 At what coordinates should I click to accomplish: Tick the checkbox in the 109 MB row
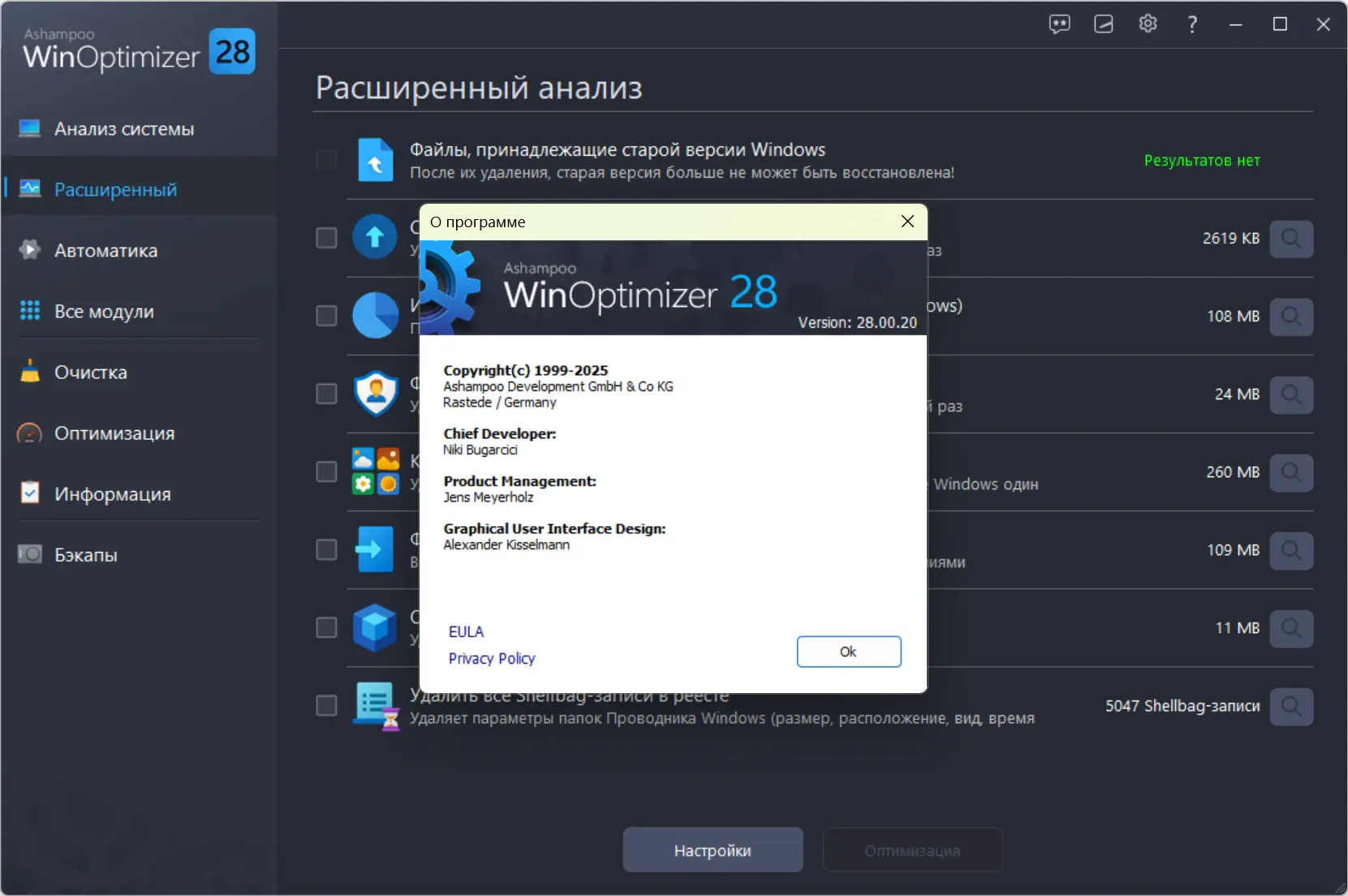click(x=326, y=549)
